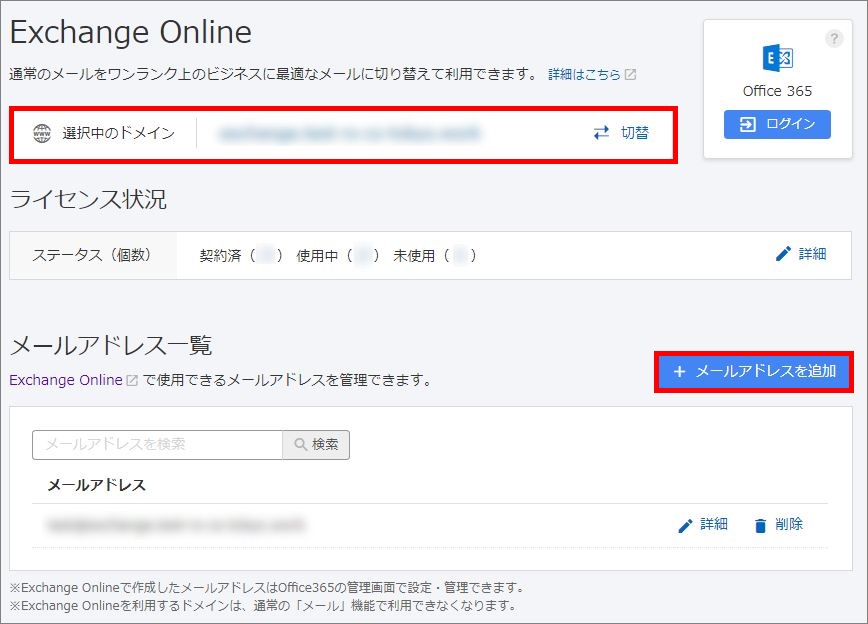Click the Office 365 label text
The height and width of the screenshot is (624, 868).
click(777, 91)
